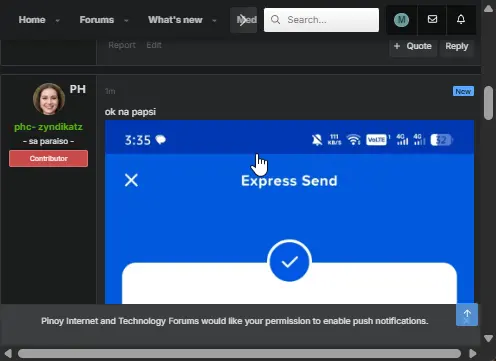Image resolution: width=496 pixels, height=361 pixels.
Task: Click the New post label
Action: click(463, 91)
